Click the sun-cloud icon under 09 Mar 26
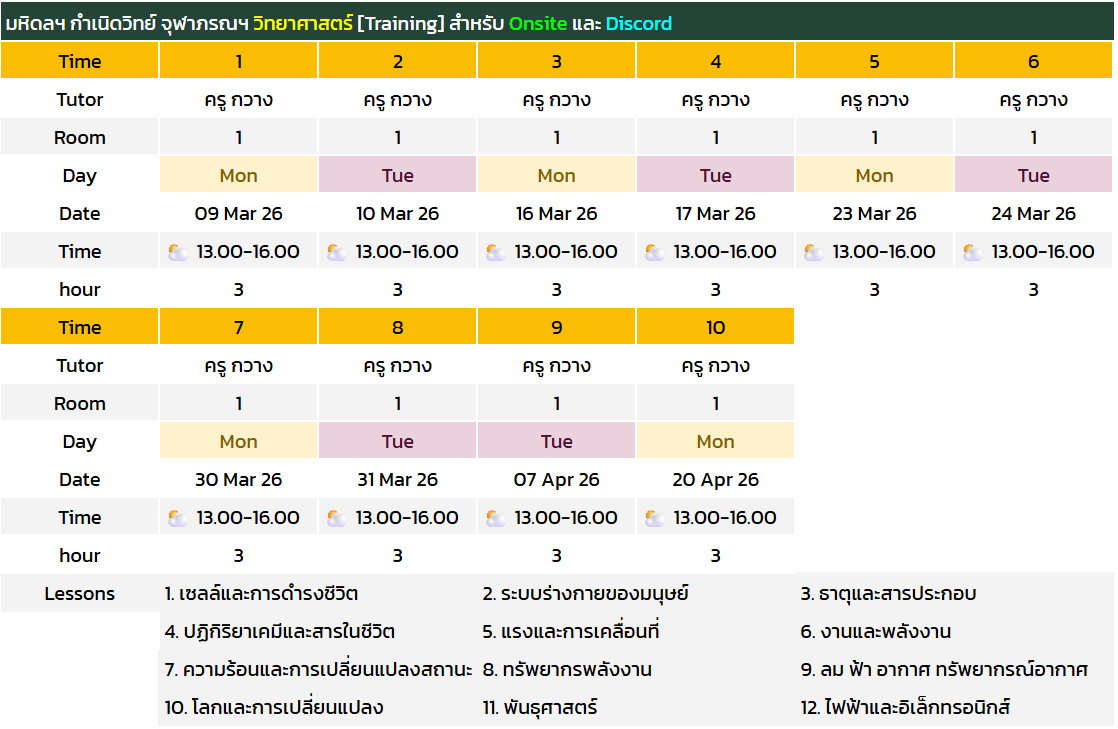1118x729 pixels. coord(177,252)
